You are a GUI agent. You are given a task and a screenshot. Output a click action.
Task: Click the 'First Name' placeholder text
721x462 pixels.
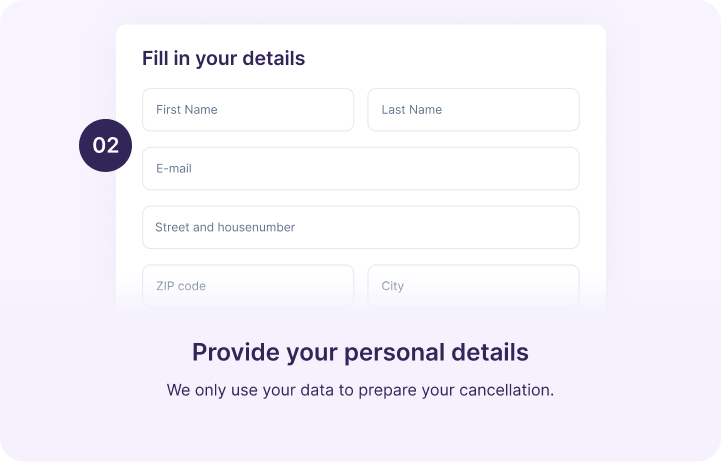pyautogui.click(x=187, y=110)
